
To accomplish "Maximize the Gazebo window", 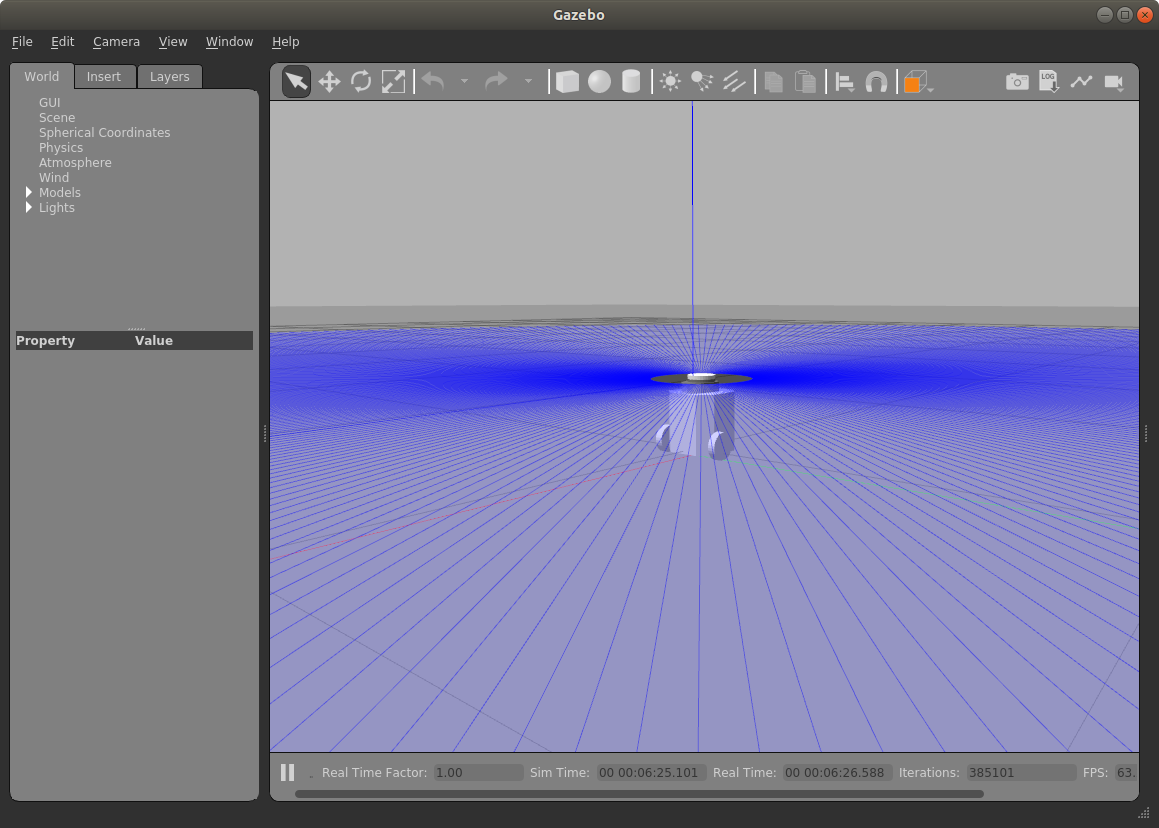I will coord(1124,15).
